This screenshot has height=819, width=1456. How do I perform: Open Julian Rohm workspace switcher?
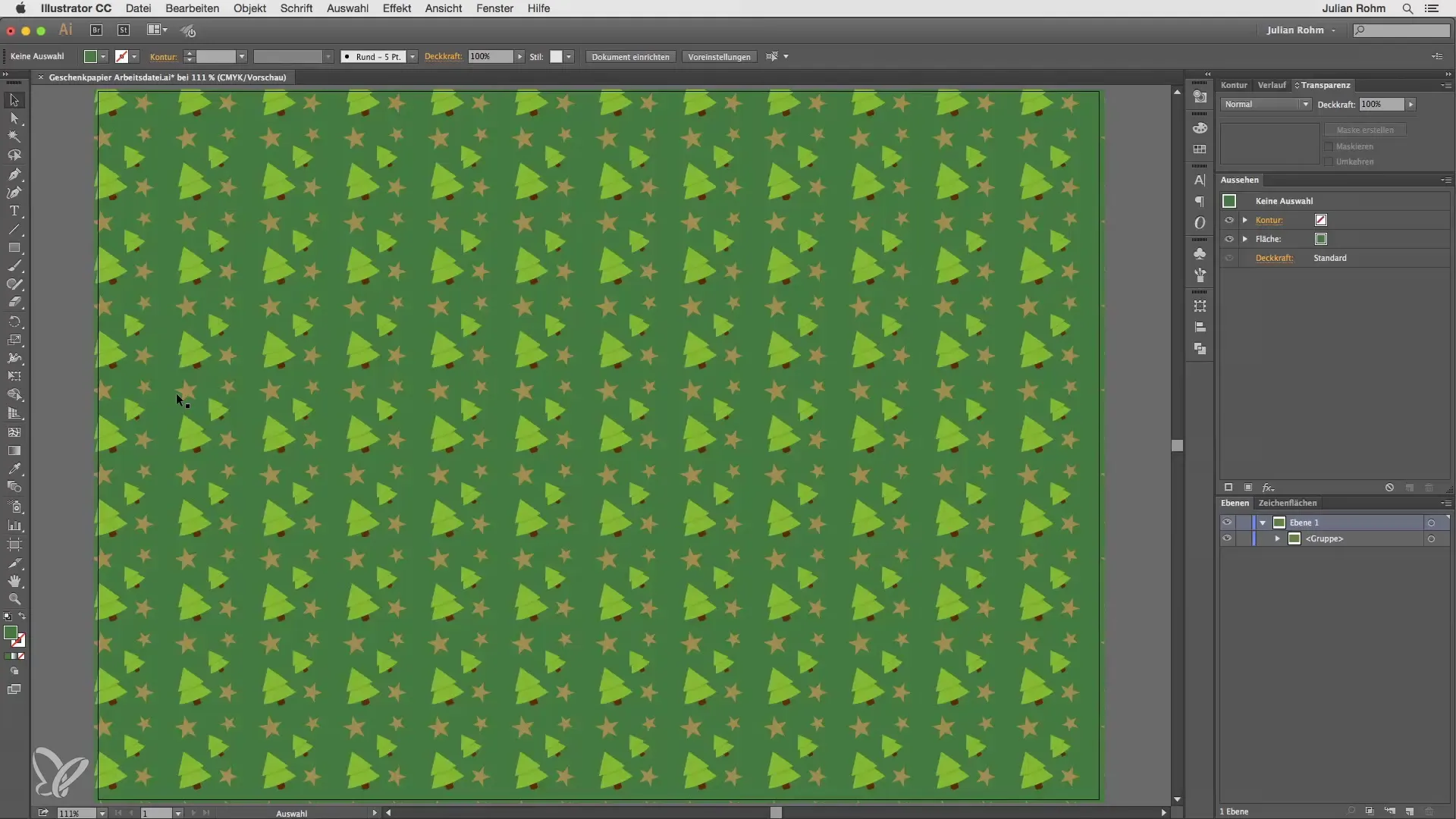(x=1300, y=30)
